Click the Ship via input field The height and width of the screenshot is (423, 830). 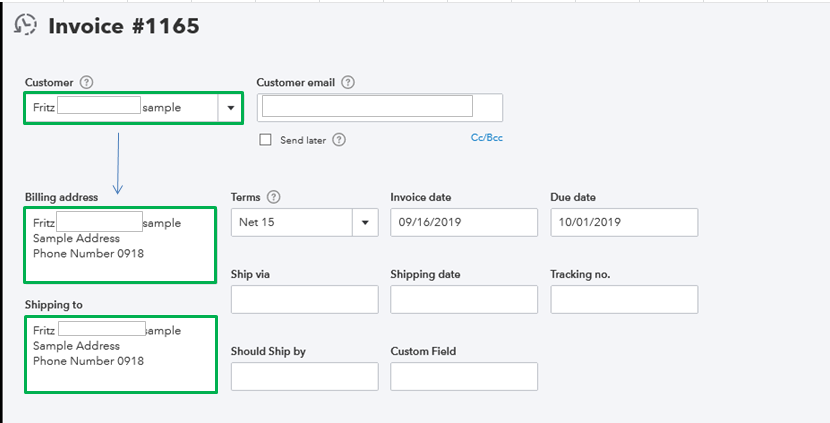coord(304,299)
